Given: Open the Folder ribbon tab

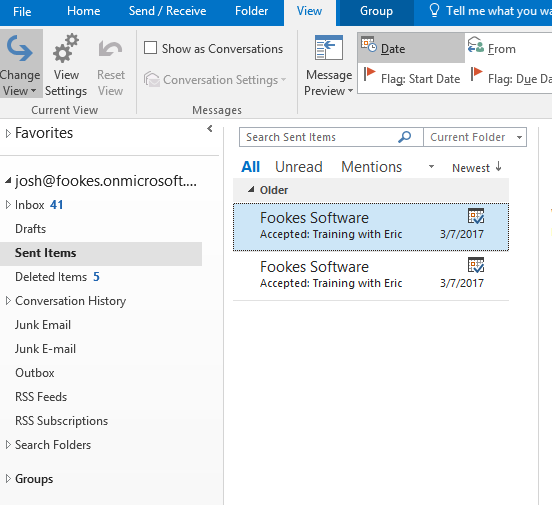Looking at the screenshot, I should coord(251,11).
